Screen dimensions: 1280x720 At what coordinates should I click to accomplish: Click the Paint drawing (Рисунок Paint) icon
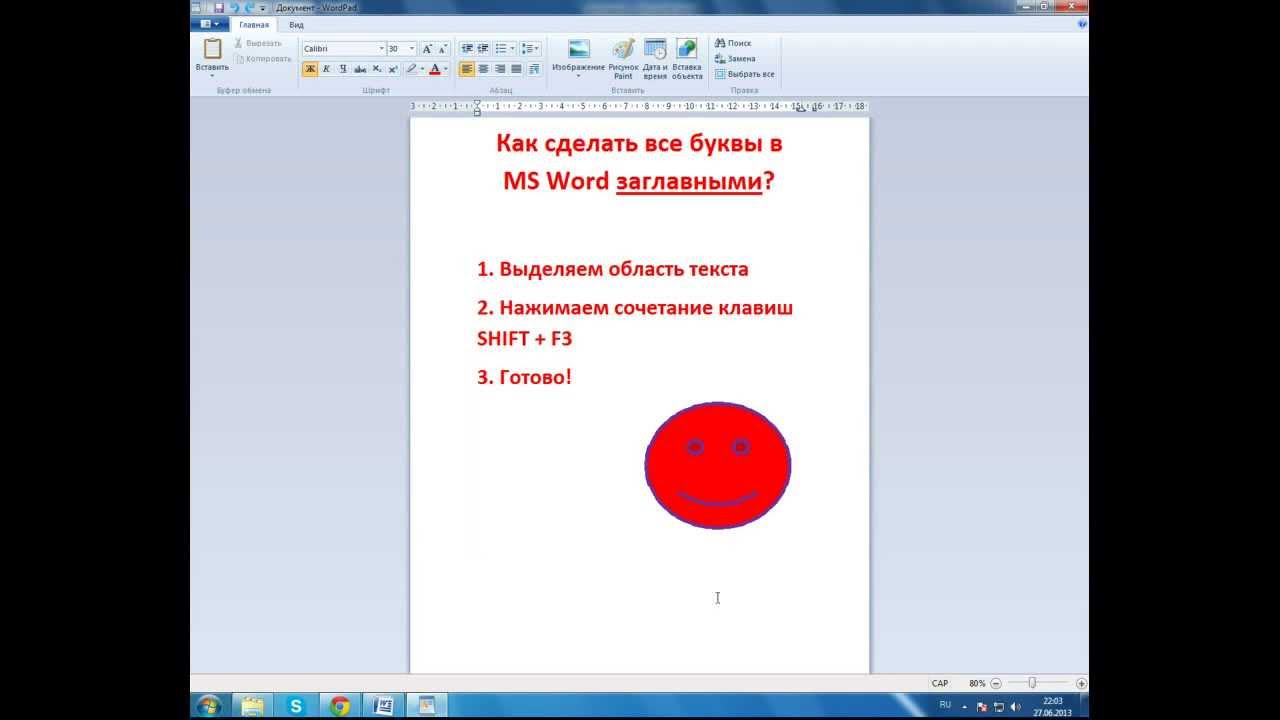point(623,49)
